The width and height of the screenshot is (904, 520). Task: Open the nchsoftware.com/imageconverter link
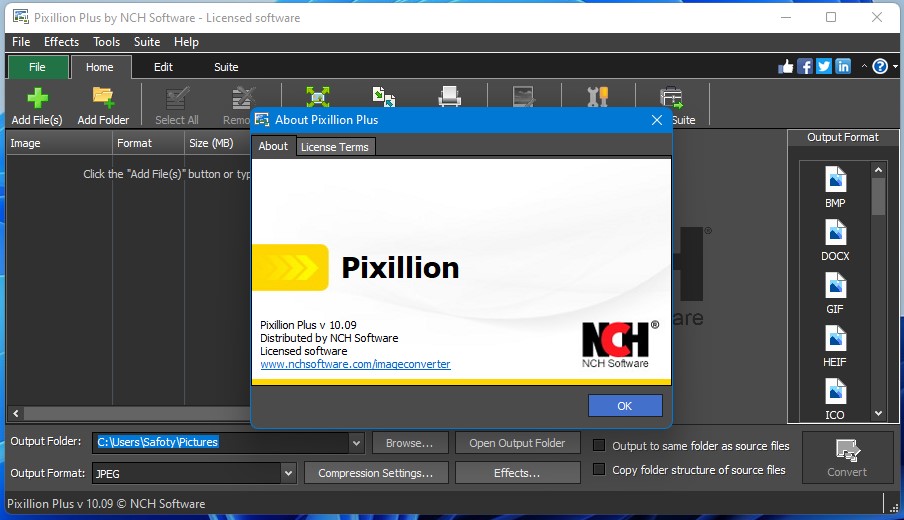(355, 364)
